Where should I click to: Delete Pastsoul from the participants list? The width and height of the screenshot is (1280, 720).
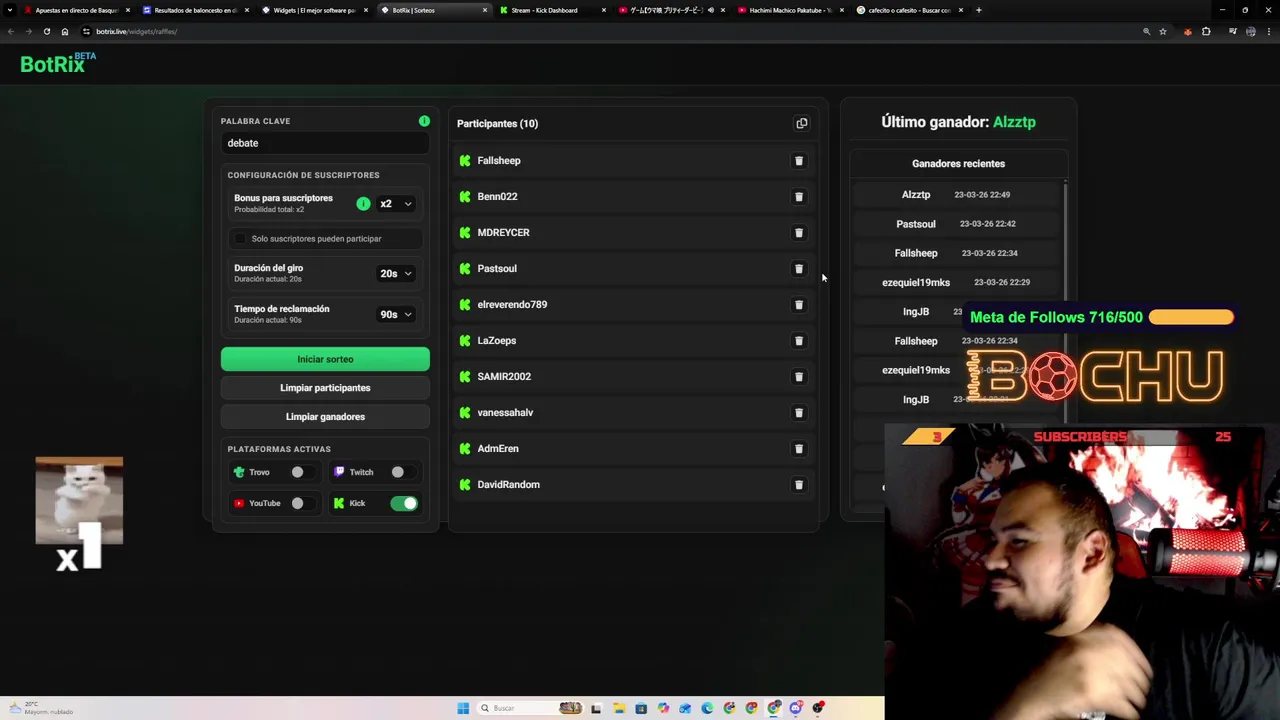tap(798, 269)
